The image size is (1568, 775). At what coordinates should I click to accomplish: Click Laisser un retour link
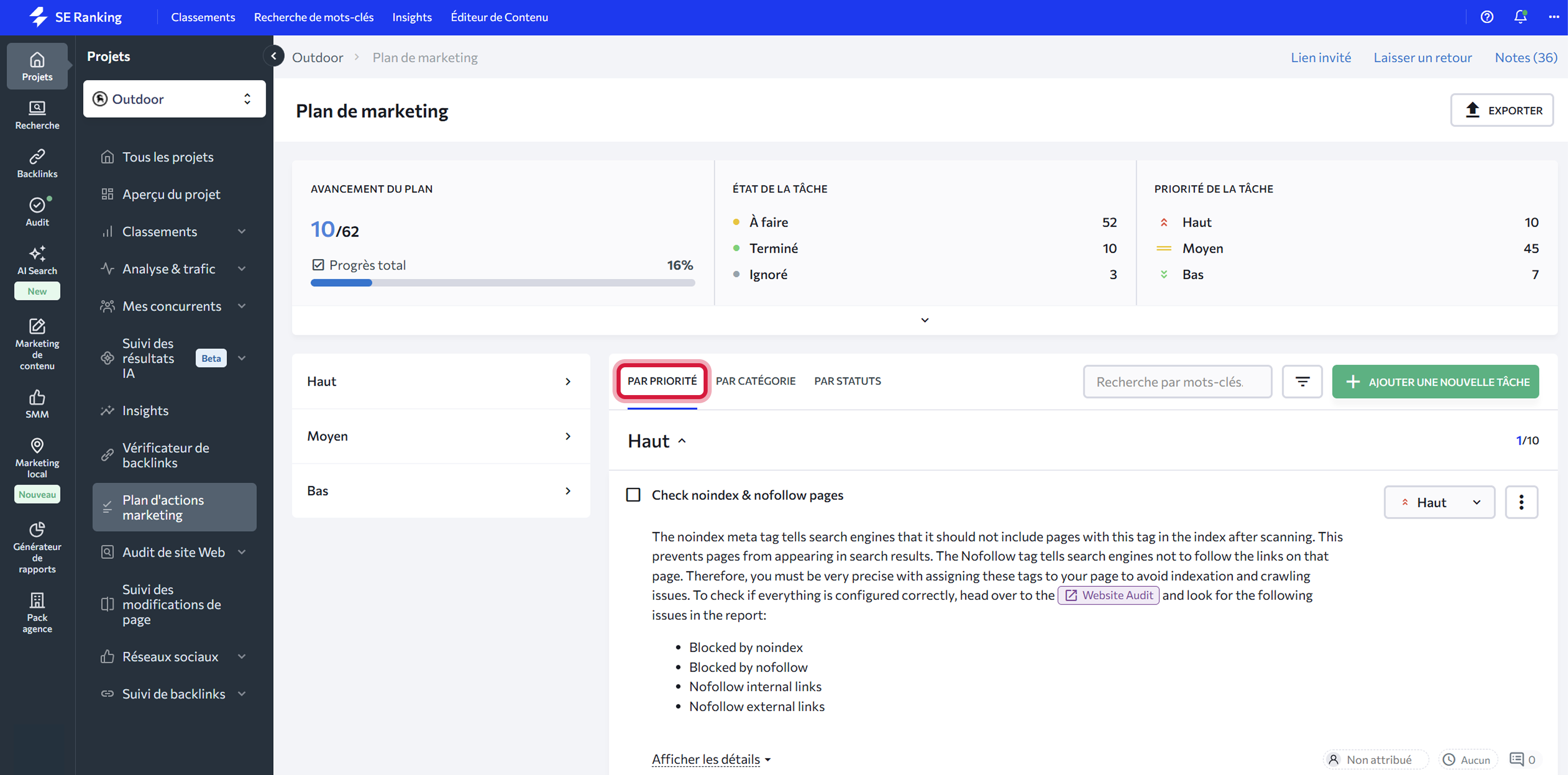(x=1422, y=57)
